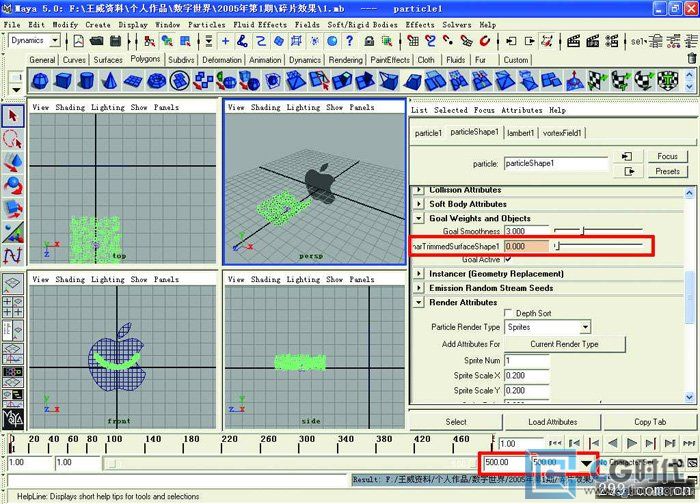This screenshot has width=700, height=504.
Task: Click the shelf trash can icon
Action: point(692,58)
